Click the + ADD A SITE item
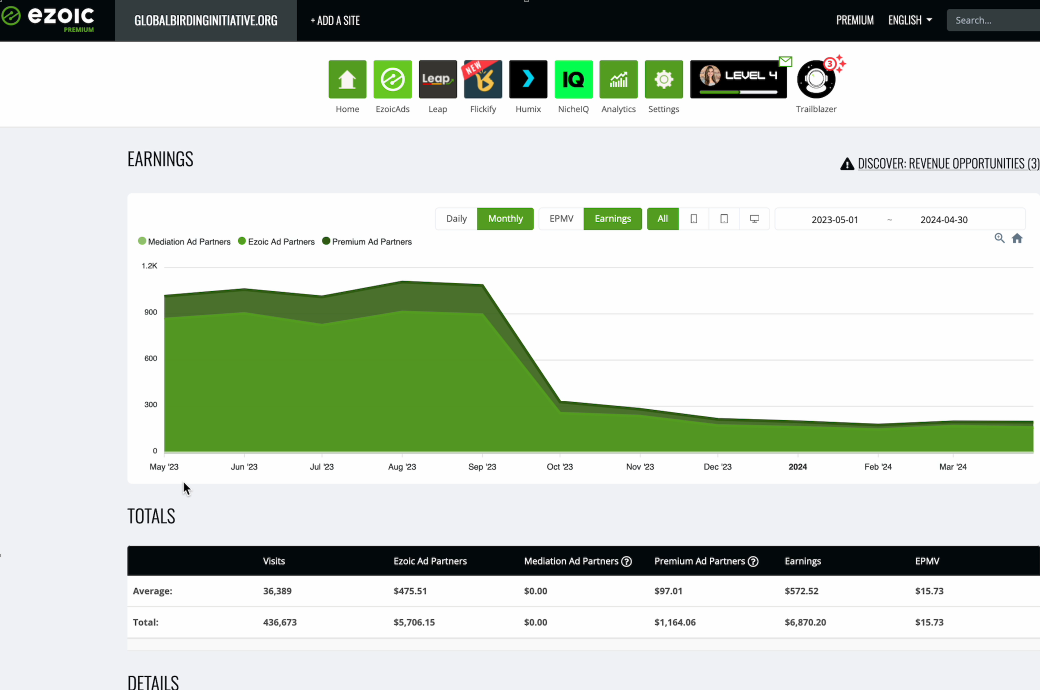Viewport: 1040px width, 690px height. (x=335, y=21)
